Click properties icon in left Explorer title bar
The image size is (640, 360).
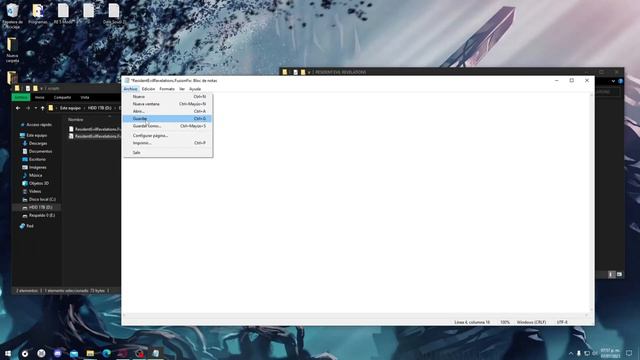tap(28, 88)
